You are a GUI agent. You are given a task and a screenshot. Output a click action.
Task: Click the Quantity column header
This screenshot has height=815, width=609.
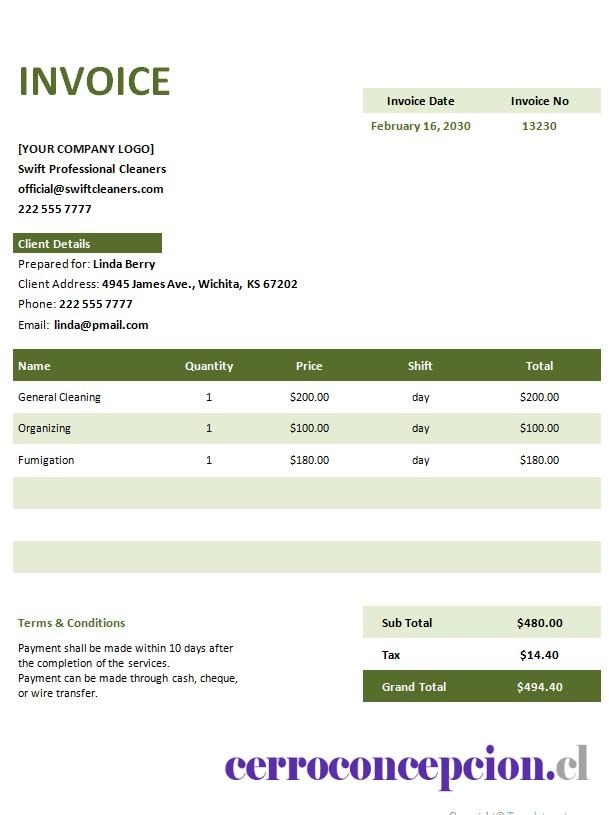pyautogui.click(x=209, y=366)
